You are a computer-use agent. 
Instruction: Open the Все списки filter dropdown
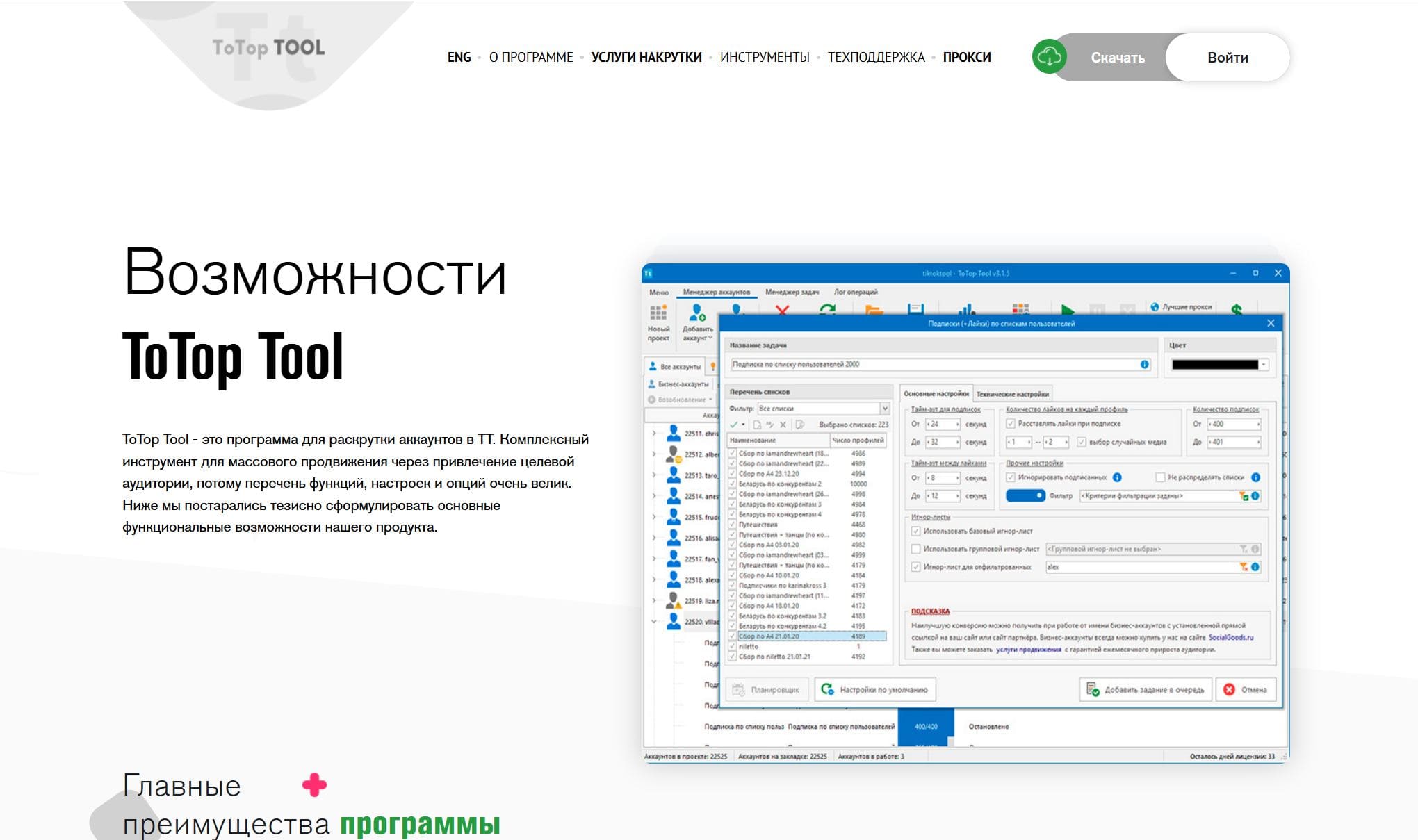[x=885, y=409]
